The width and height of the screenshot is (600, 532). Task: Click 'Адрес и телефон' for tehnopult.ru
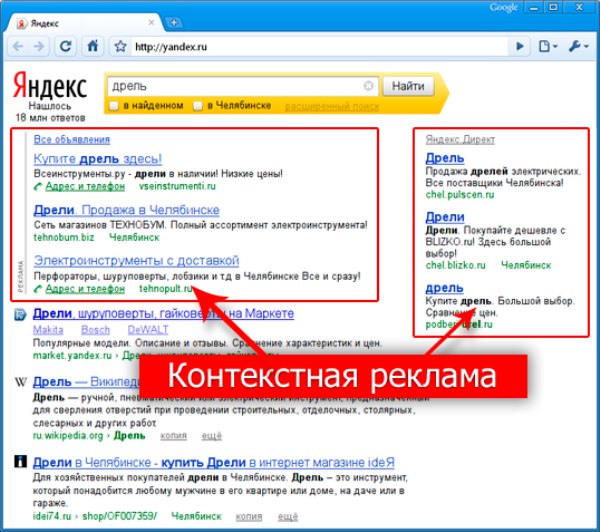pos(85,289)
